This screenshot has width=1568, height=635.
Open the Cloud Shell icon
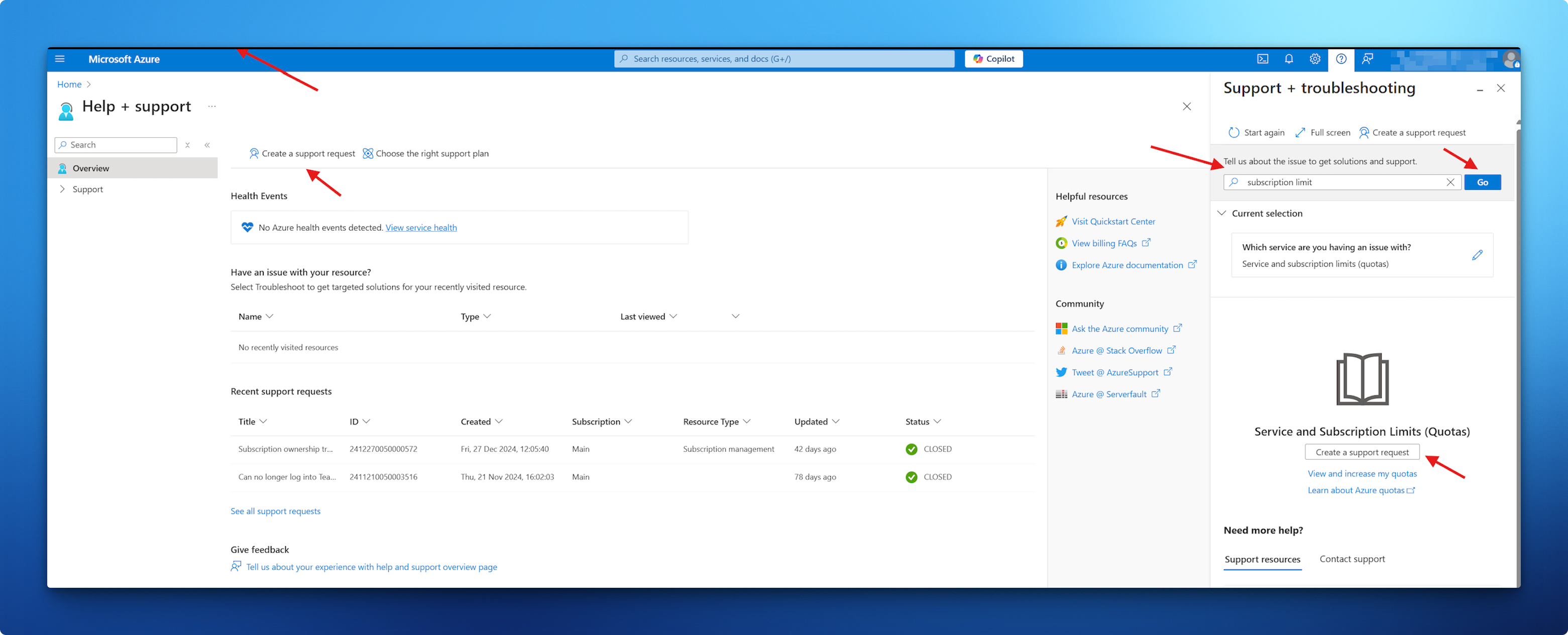pyautogui.click(x=1263, y=59)
